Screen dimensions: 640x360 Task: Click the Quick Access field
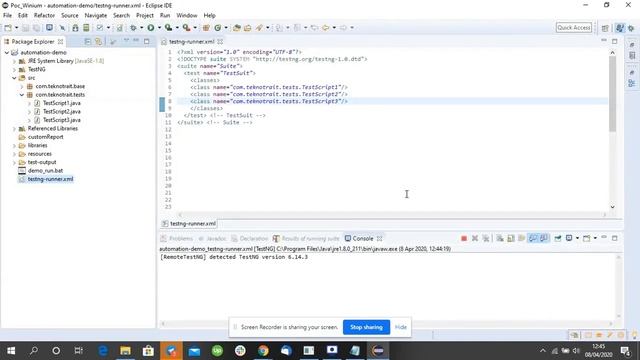point(574,27)
